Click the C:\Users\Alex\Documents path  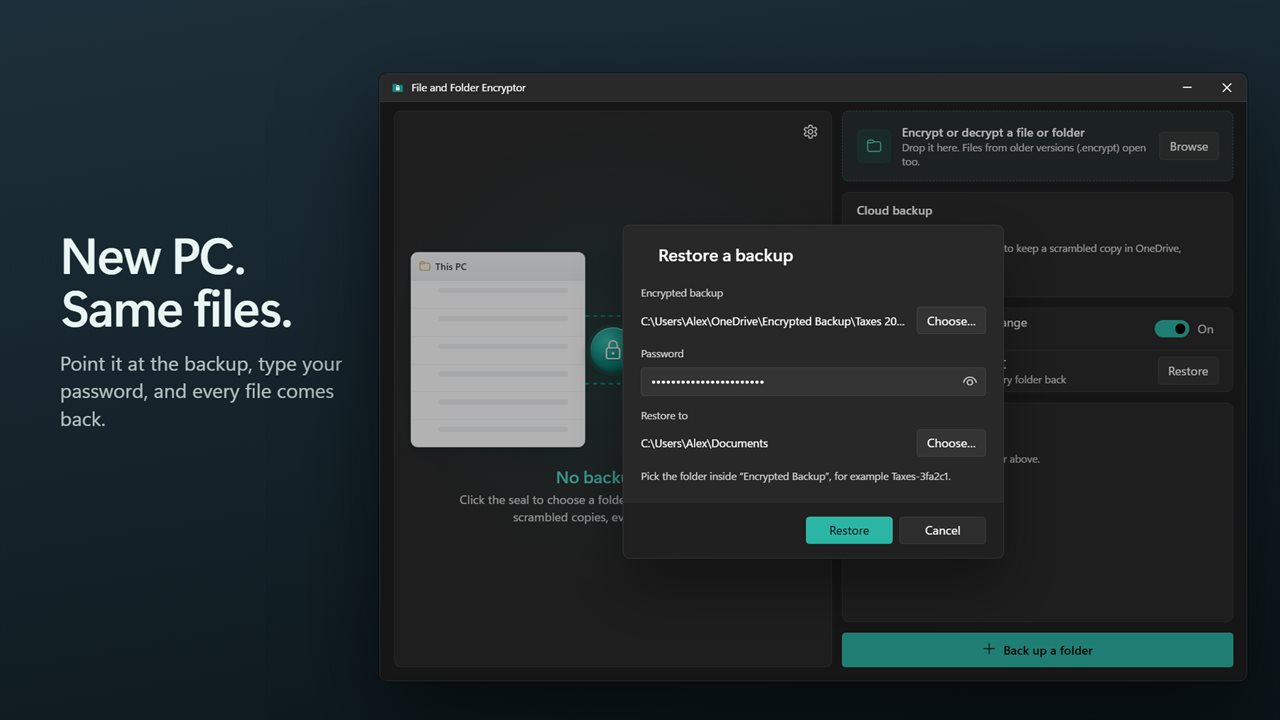(705, 443)
